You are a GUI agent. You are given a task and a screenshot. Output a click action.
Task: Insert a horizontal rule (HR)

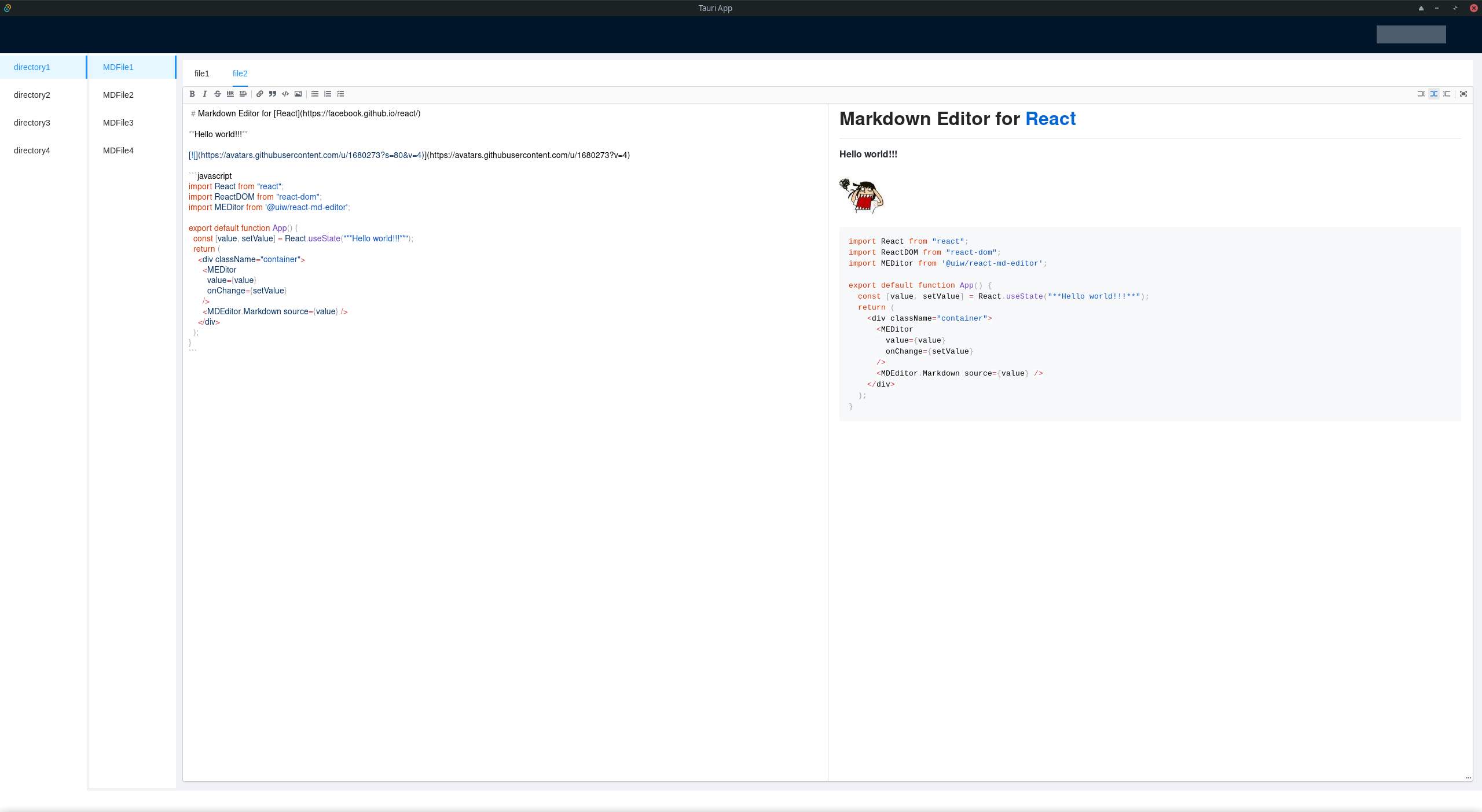pyautogui.click(x=230, y=94)
